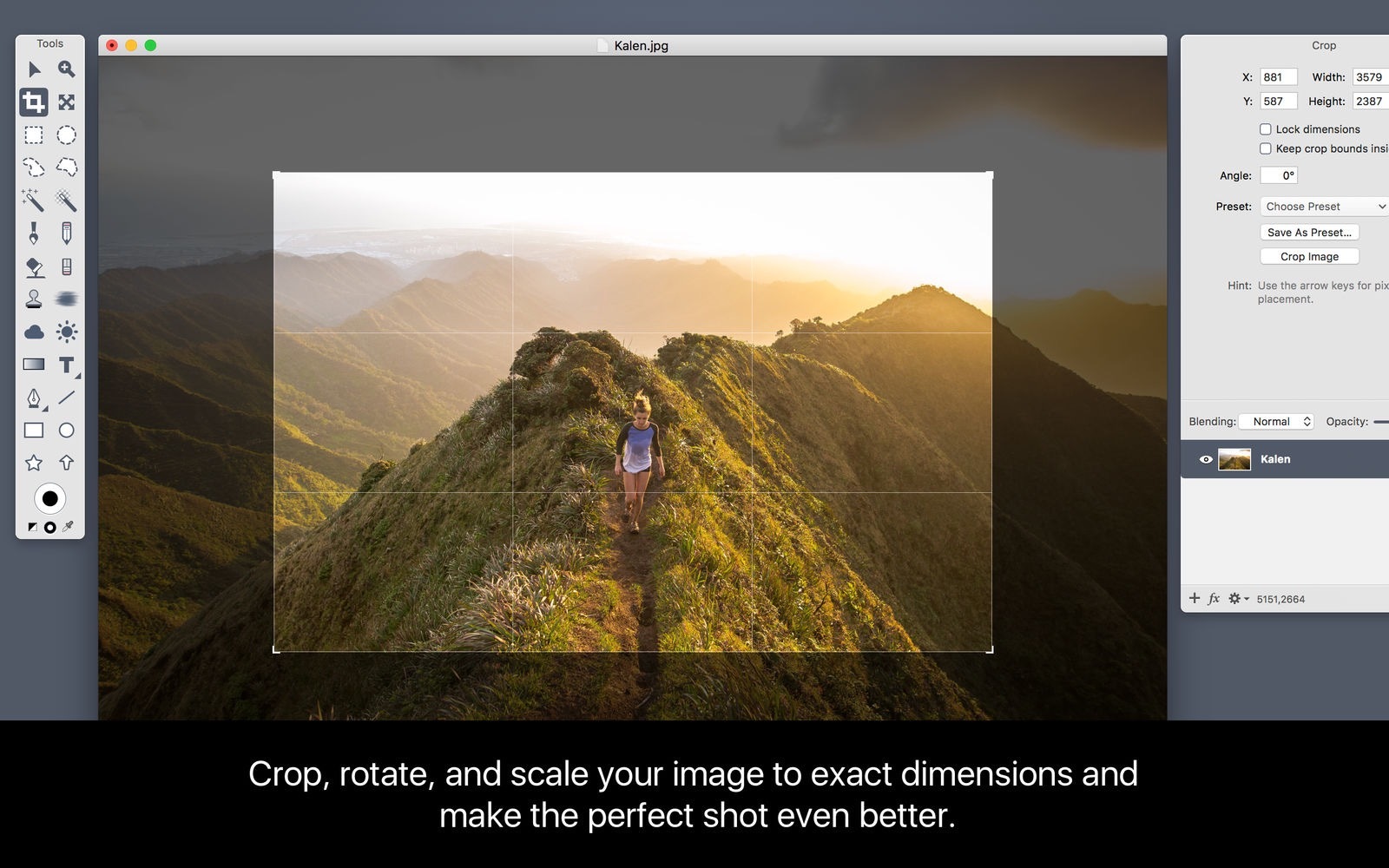Pick the Magic Wand selection tool
Image resolution: width=1389 pixels, height=868 pixels.
(x=33, y=201)
